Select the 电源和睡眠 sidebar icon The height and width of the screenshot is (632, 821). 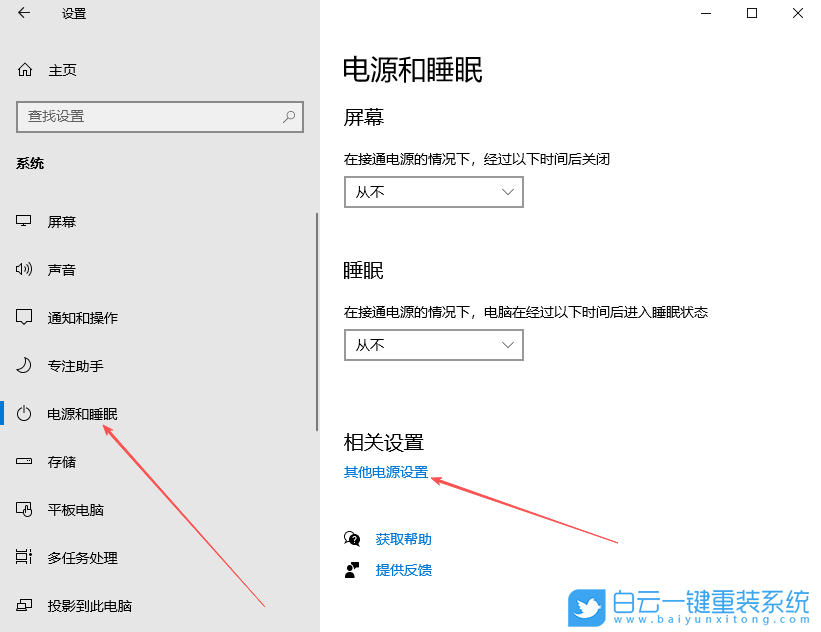click(24, 413)
